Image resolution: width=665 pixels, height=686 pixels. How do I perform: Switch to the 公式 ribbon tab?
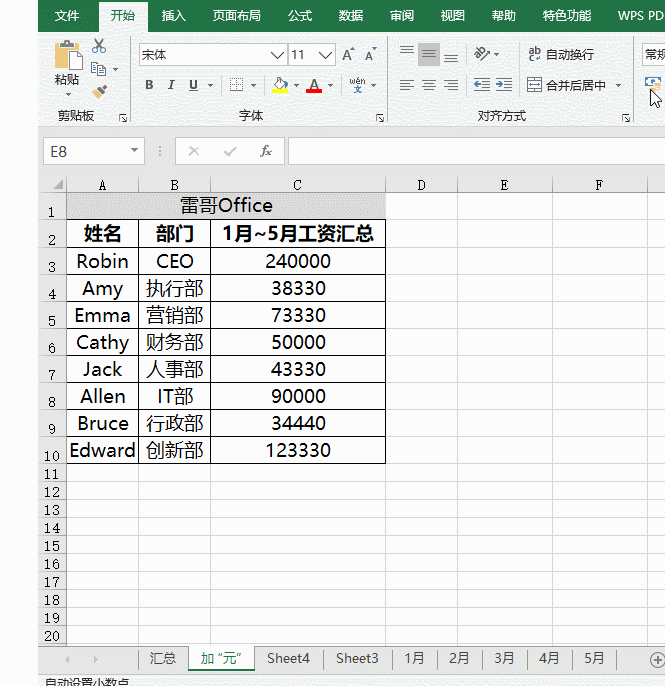[300, 16]
